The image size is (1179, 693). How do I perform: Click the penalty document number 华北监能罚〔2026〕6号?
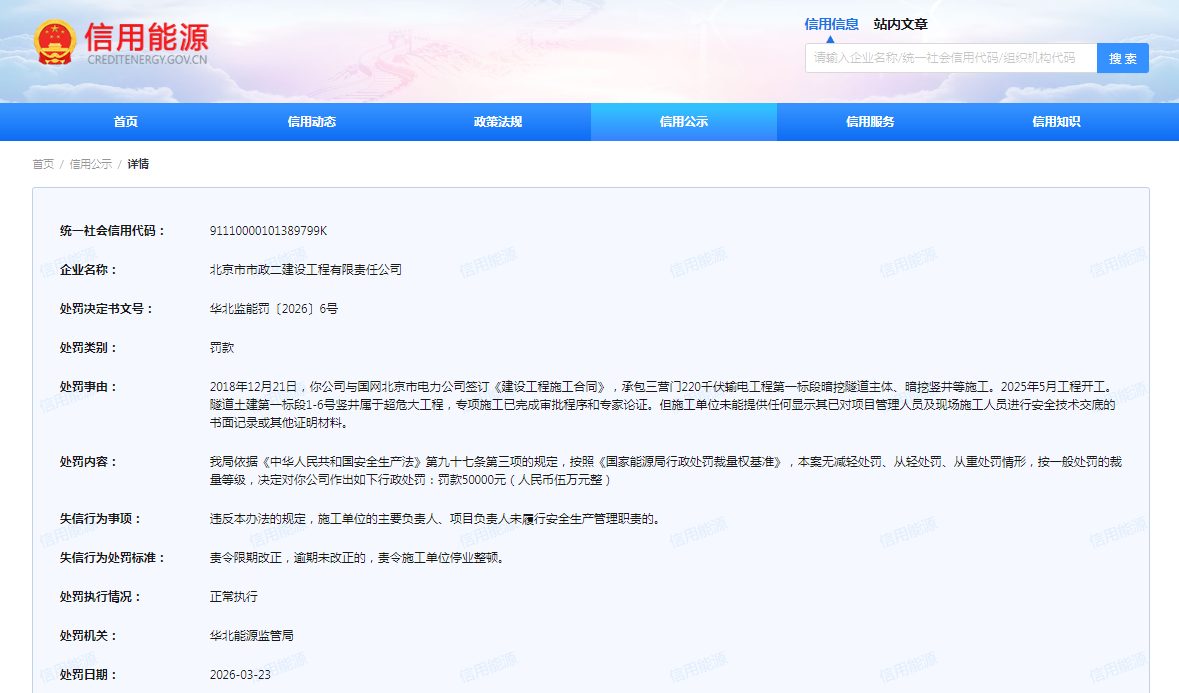[x=273, y=309]
